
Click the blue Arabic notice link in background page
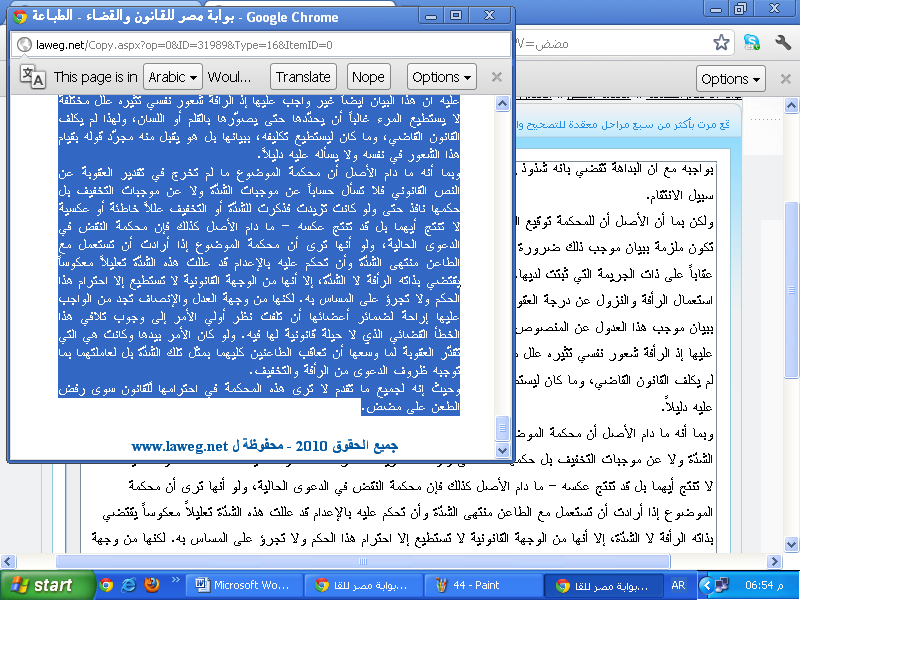tap(624, 125)
